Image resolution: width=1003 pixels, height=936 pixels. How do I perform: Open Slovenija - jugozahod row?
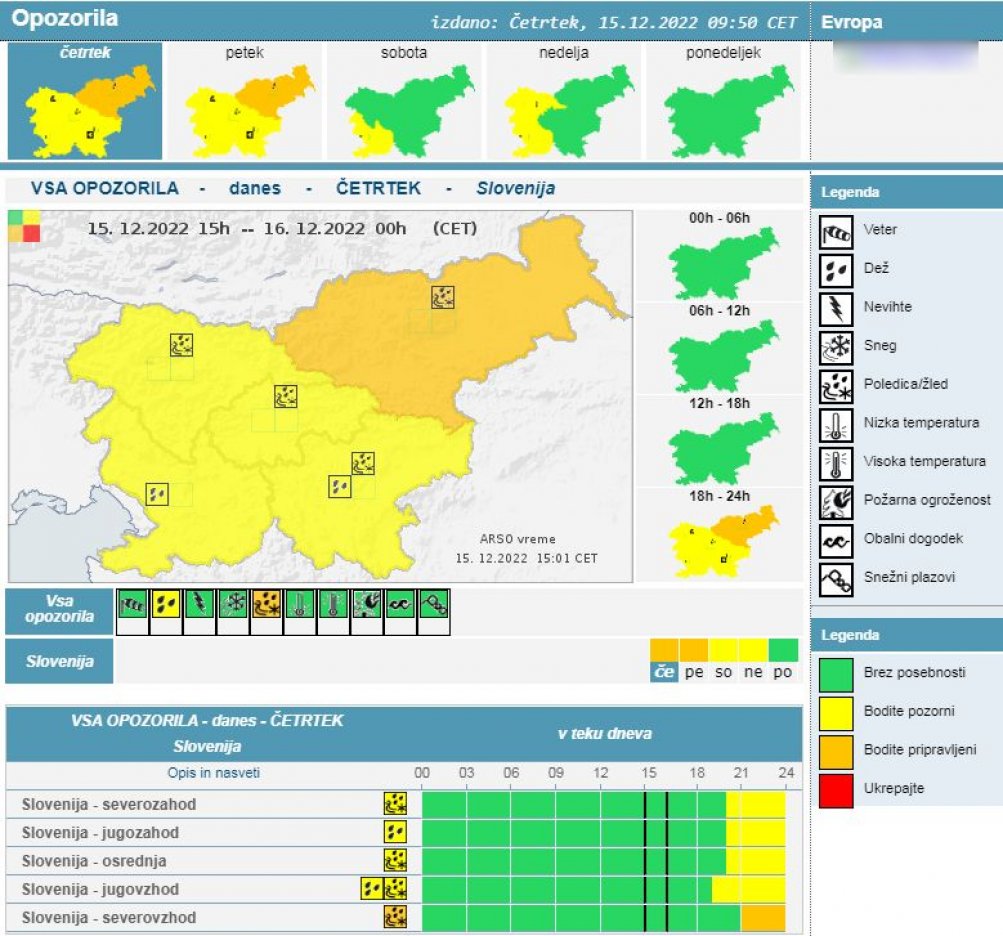[404, 832]
